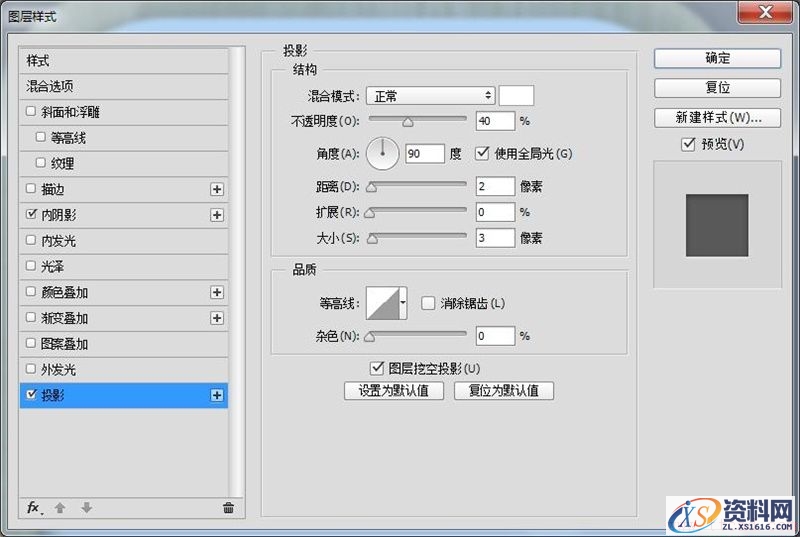Click the 距离 slider handle
The height and width of the screenshot is (537, 800).
click(x=371, y=188)
